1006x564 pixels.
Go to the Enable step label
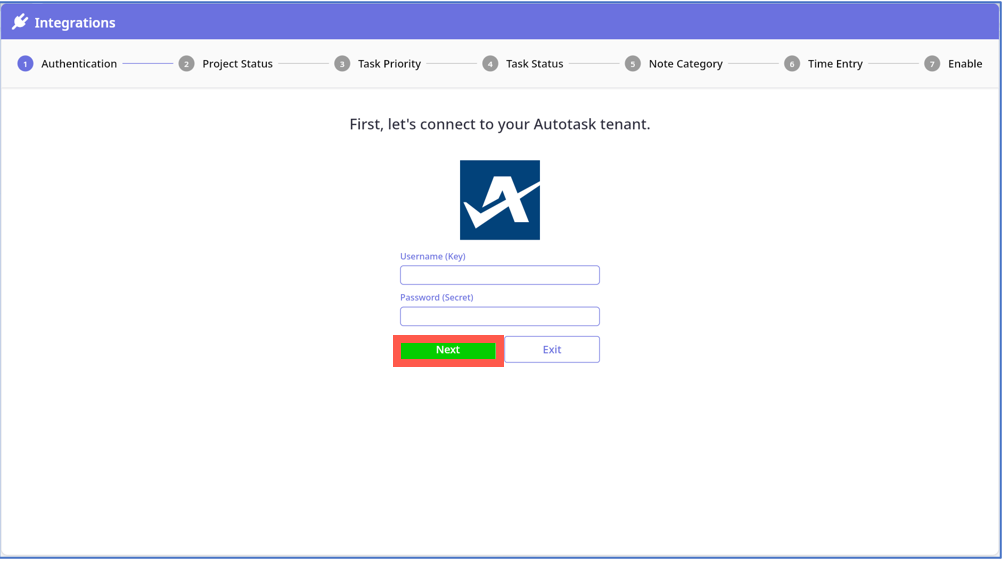tap(965, 64)
